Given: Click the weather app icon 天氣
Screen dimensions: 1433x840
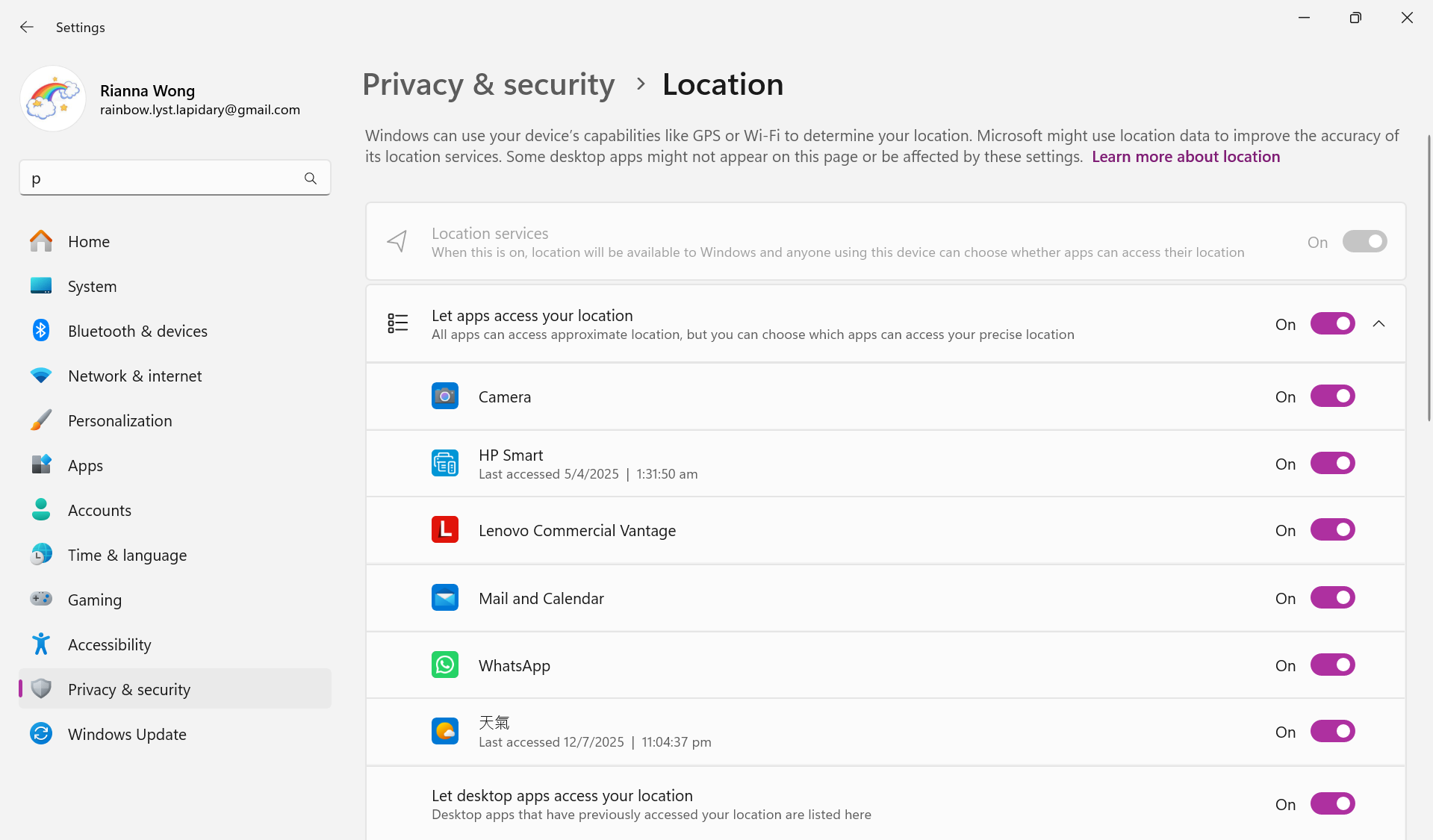Looking at the screenshot, I should pos(445,732).
